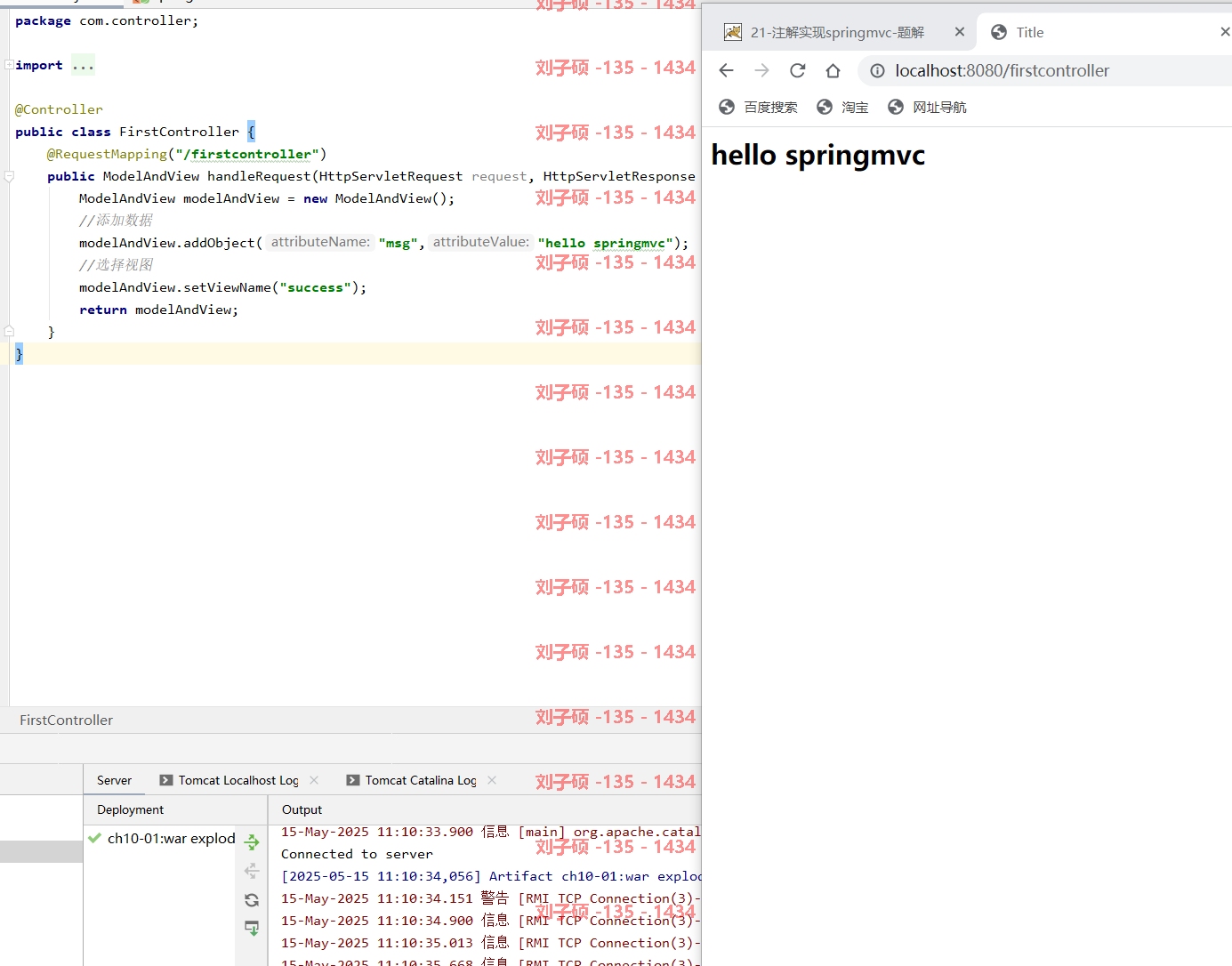The width and height of the screenshot is (1232, 966).
Task: Click the Deployment column header
Action: (130, 809)
